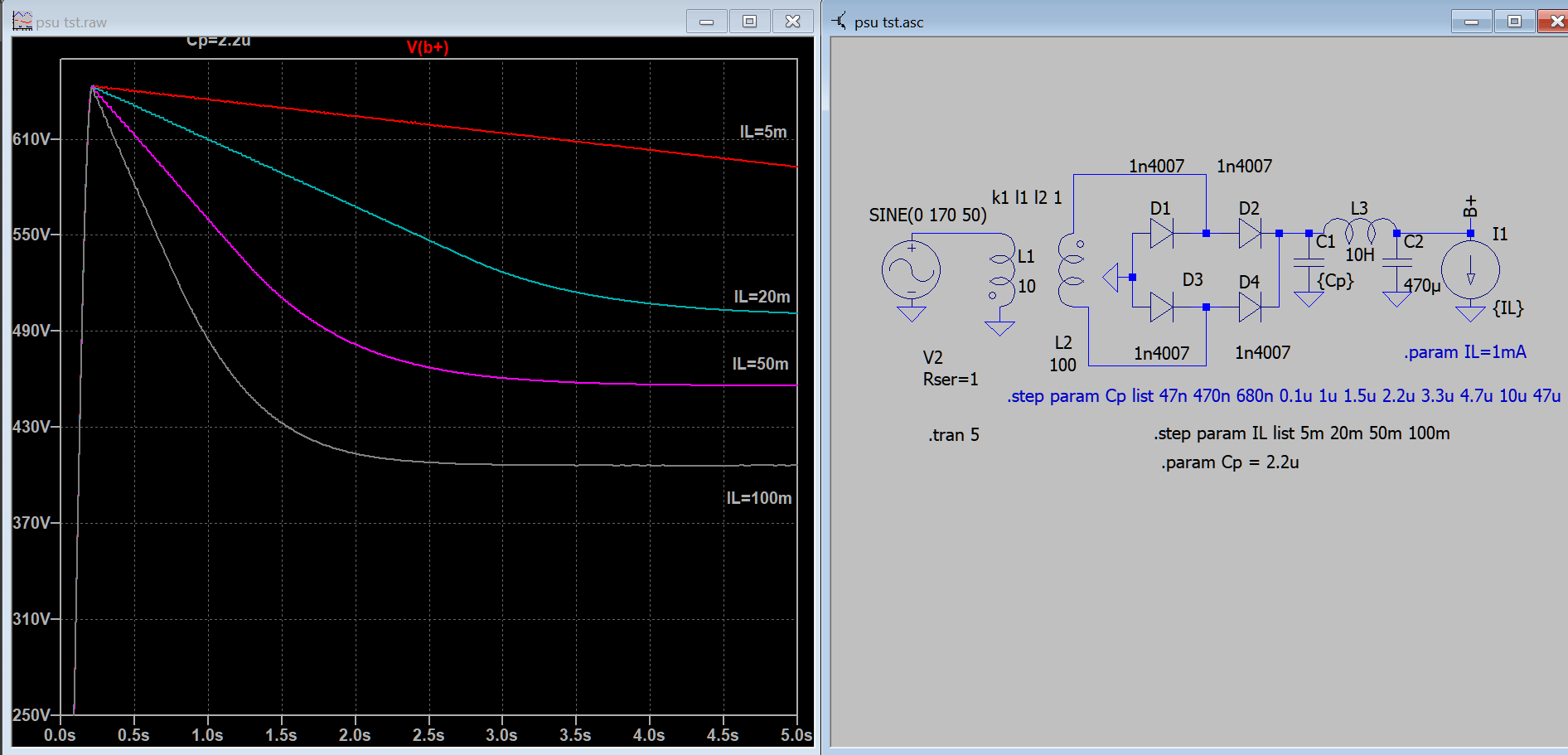The image size is (1568, 755).
Task: Click the B+ net label
Action: [x=1471, y=206]
